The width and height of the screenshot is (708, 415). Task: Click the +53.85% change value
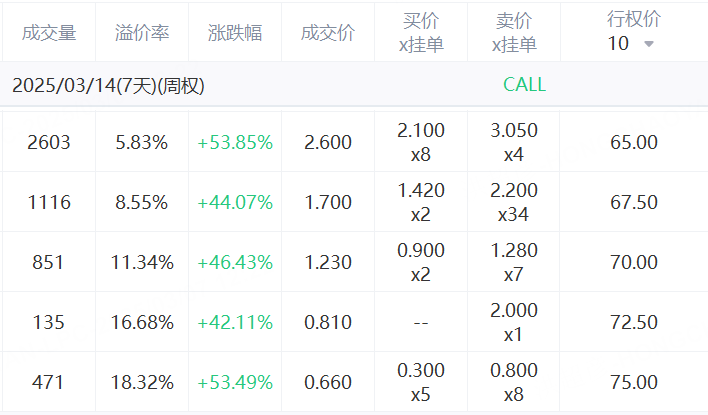(x=235, y=142)
